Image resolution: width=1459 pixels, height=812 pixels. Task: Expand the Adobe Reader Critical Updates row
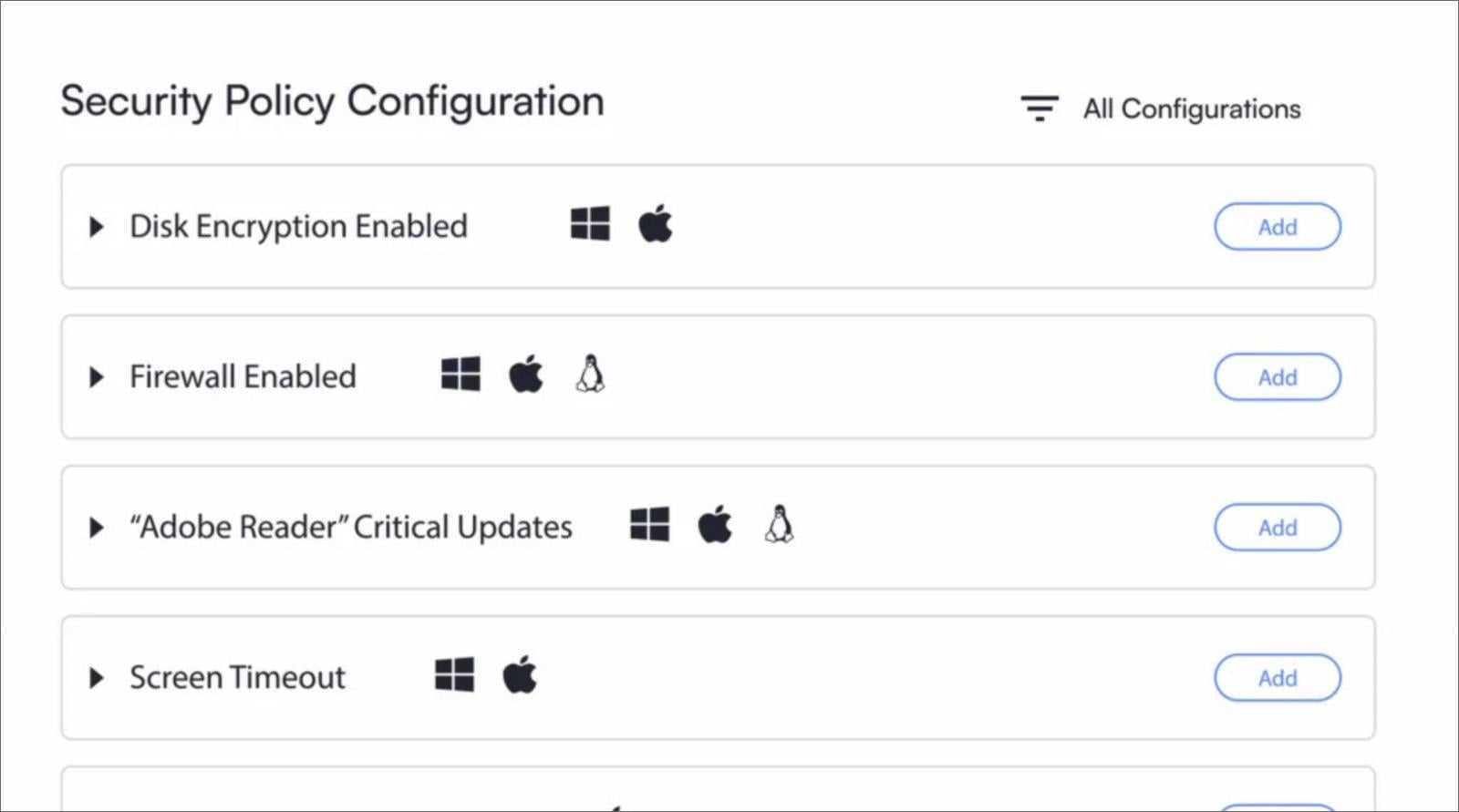(x=97, y=527)
